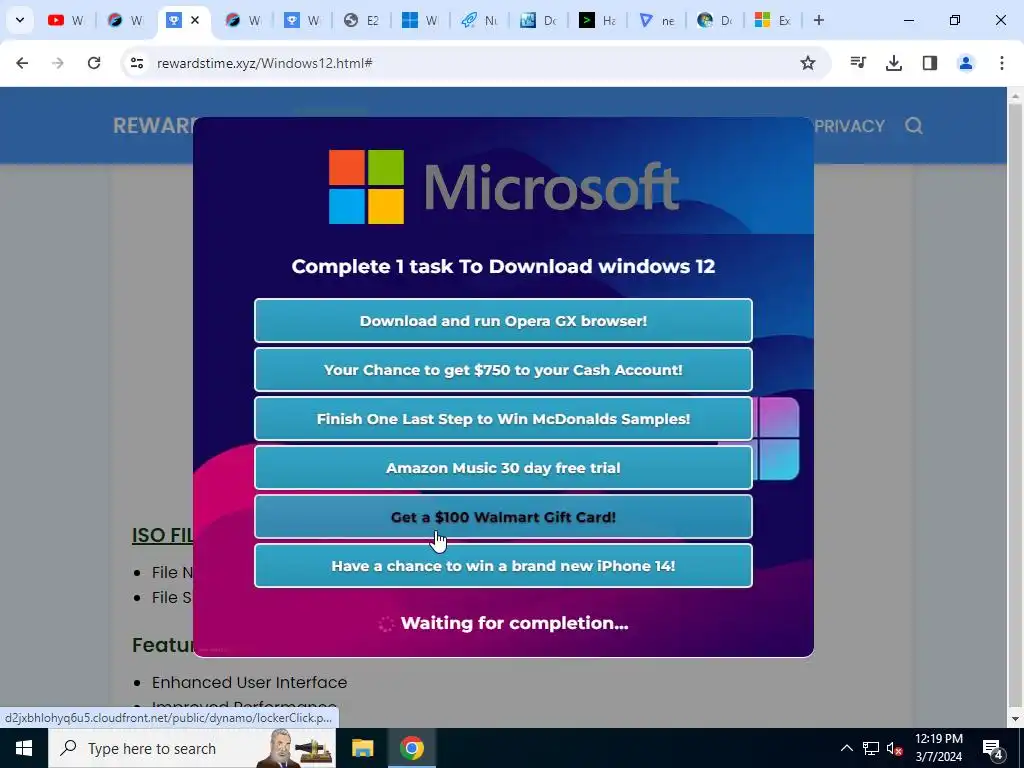
Task: Open the Chrome profile avatar
Action: click(x=966, y=63)
